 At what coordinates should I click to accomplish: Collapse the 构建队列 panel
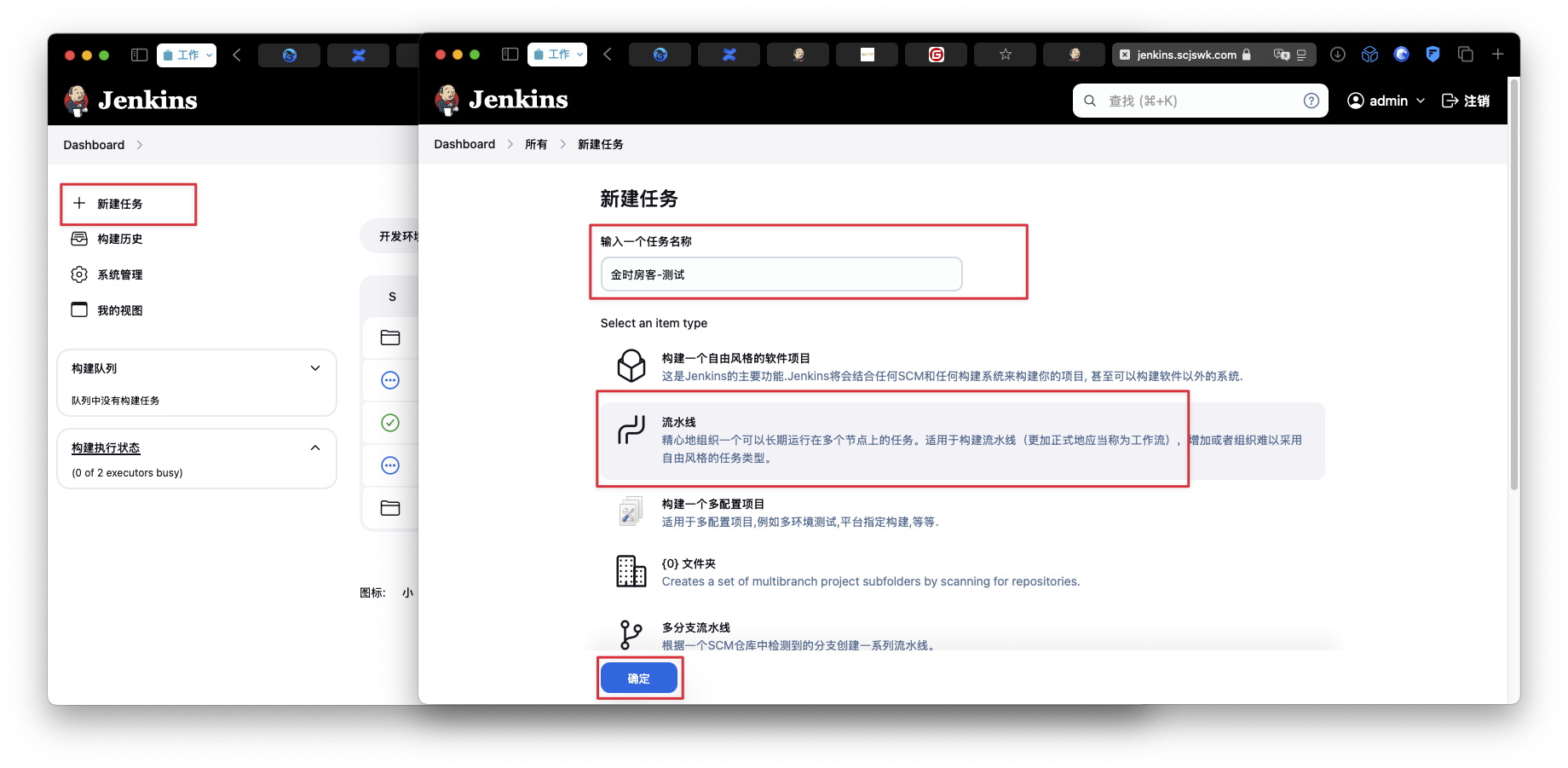315,368
